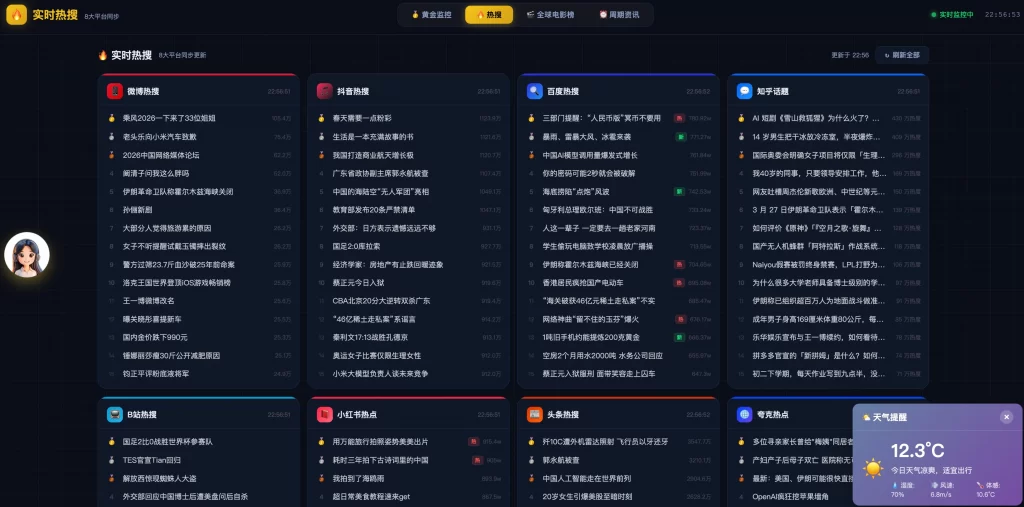Click the 微博热搜 platform icon
Viewport: 1024px width, 507px height.
[x=115, y=91]
